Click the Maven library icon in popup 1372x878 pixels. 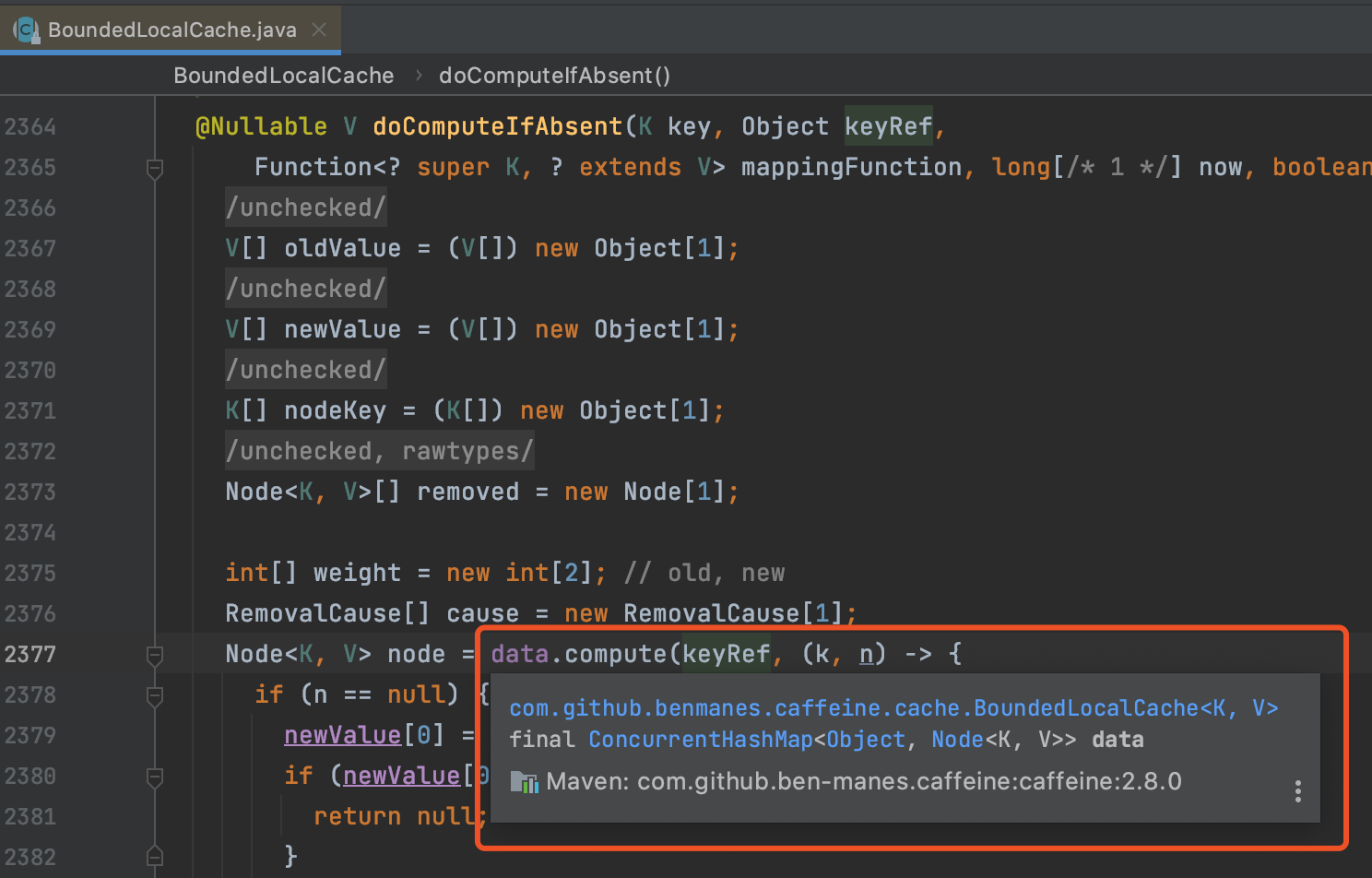pos(524,782)
